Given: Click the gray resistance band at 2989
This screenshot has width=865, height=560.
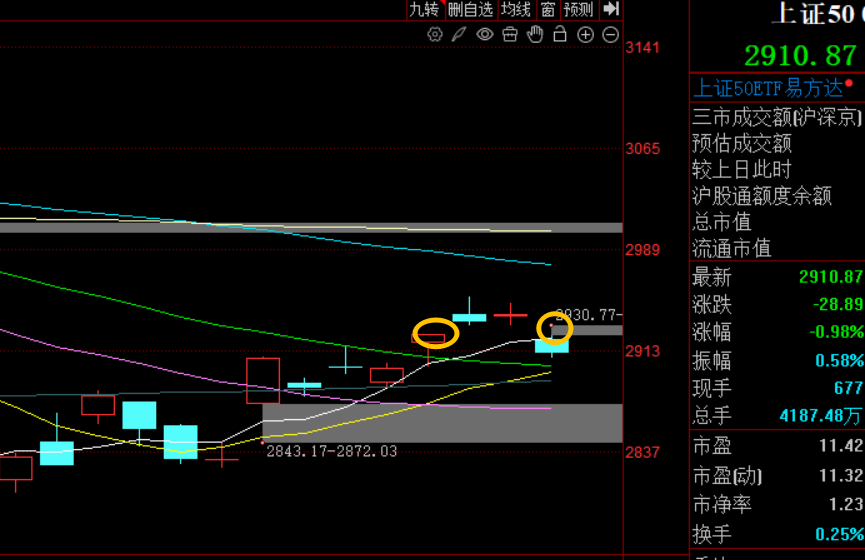Looking at the screenshot, I should coord(311,227).
